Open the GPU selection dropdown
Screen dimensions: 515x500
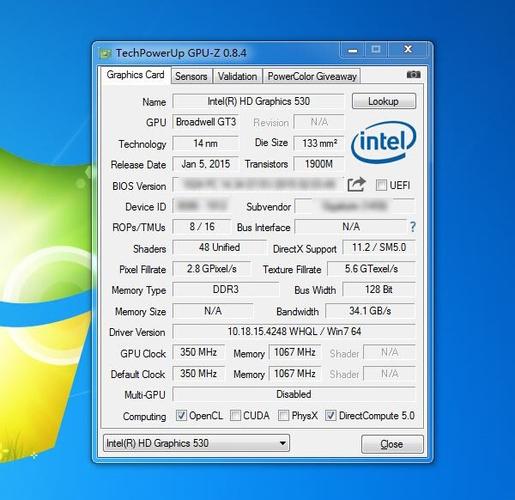[x=196, y=443]
